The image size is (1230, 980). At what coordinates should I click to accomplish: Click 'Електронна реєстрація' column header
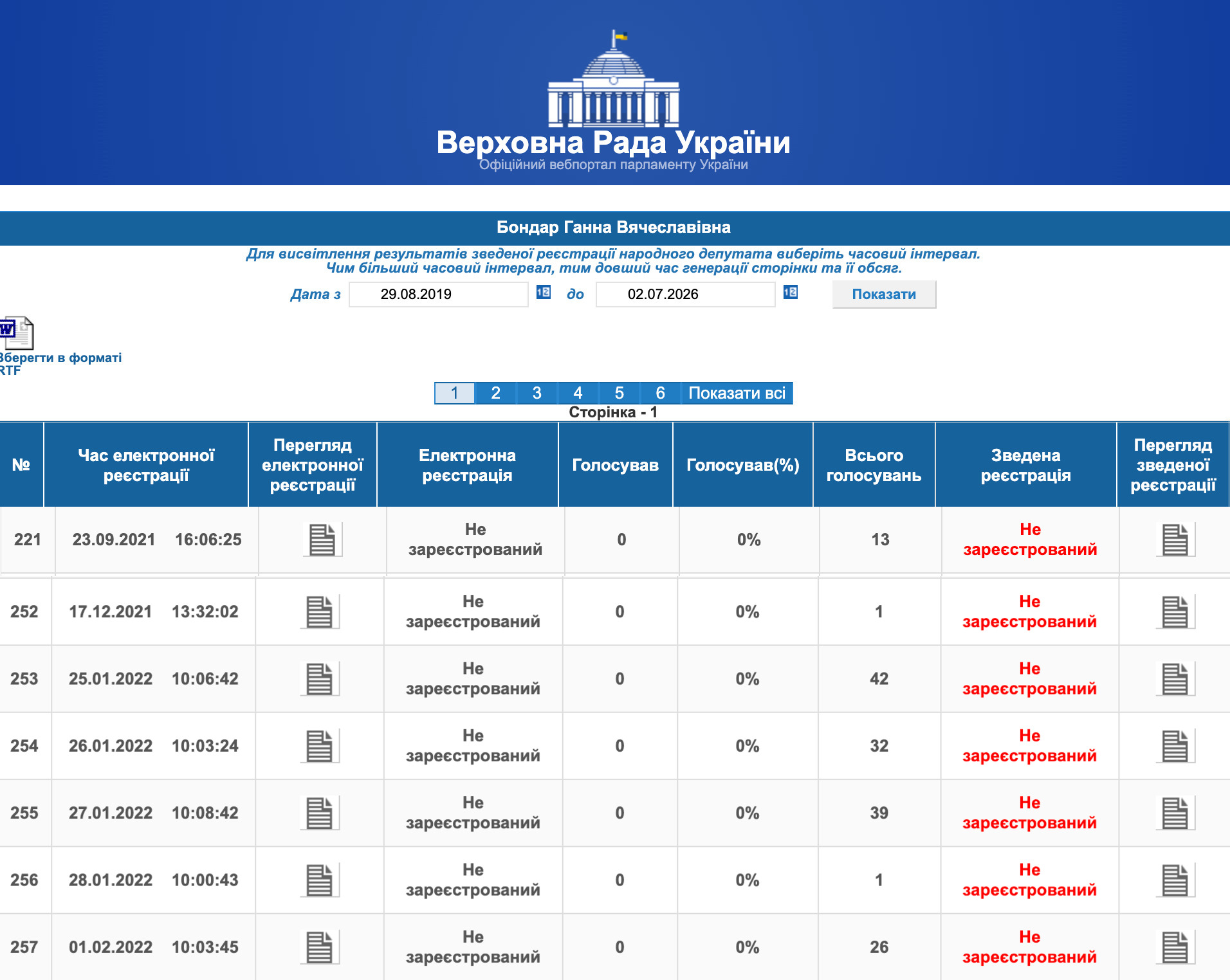468,465
